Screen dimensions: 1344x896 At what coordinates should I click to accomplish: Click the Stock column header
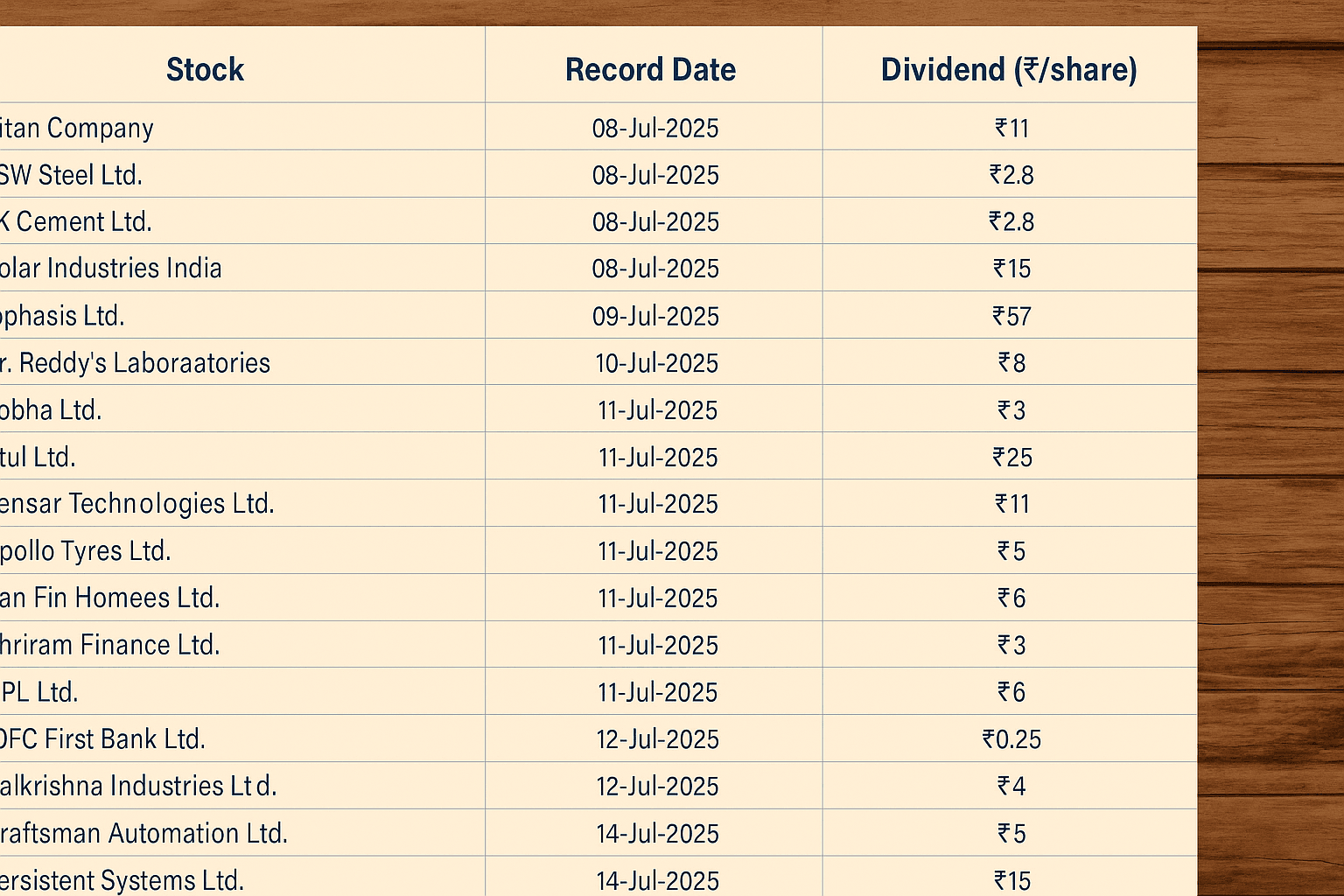[x=205, y=69]
